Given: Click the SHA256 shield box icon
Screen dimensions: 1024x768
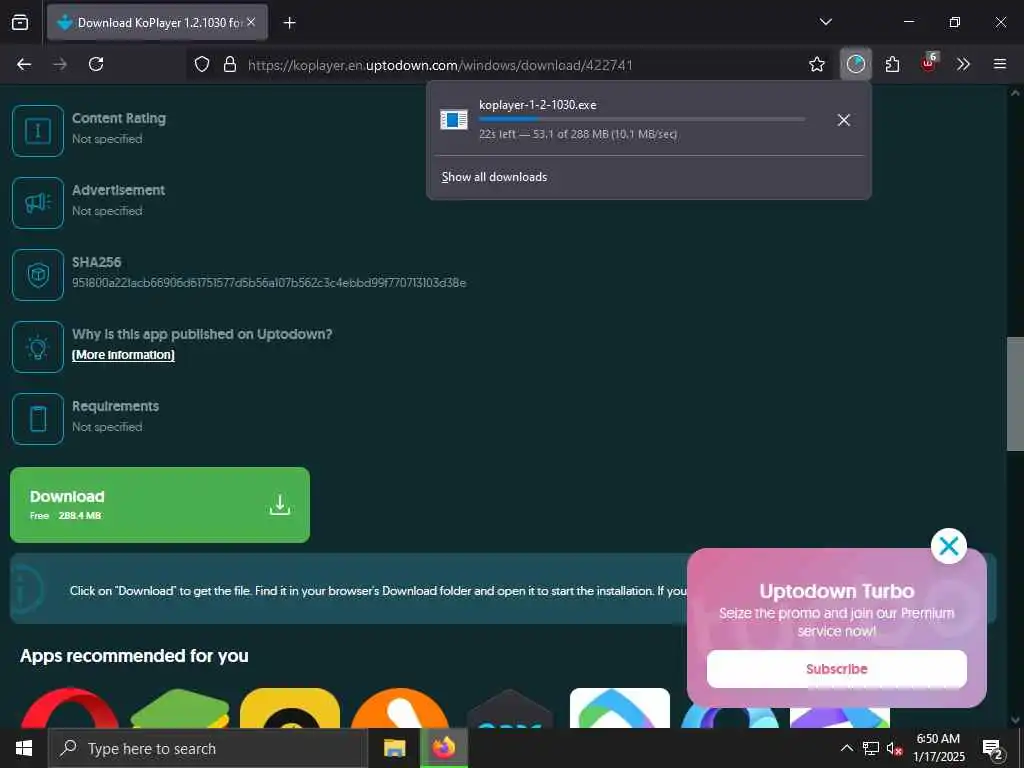Looking at the screenshot, I should (38, 274).
